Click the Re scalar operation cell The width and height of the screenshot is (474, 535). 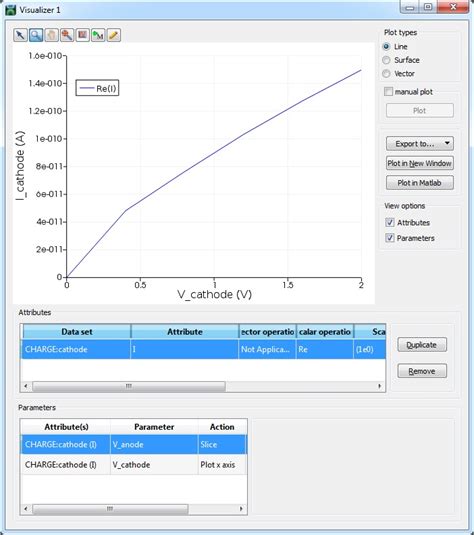(325, 349)
